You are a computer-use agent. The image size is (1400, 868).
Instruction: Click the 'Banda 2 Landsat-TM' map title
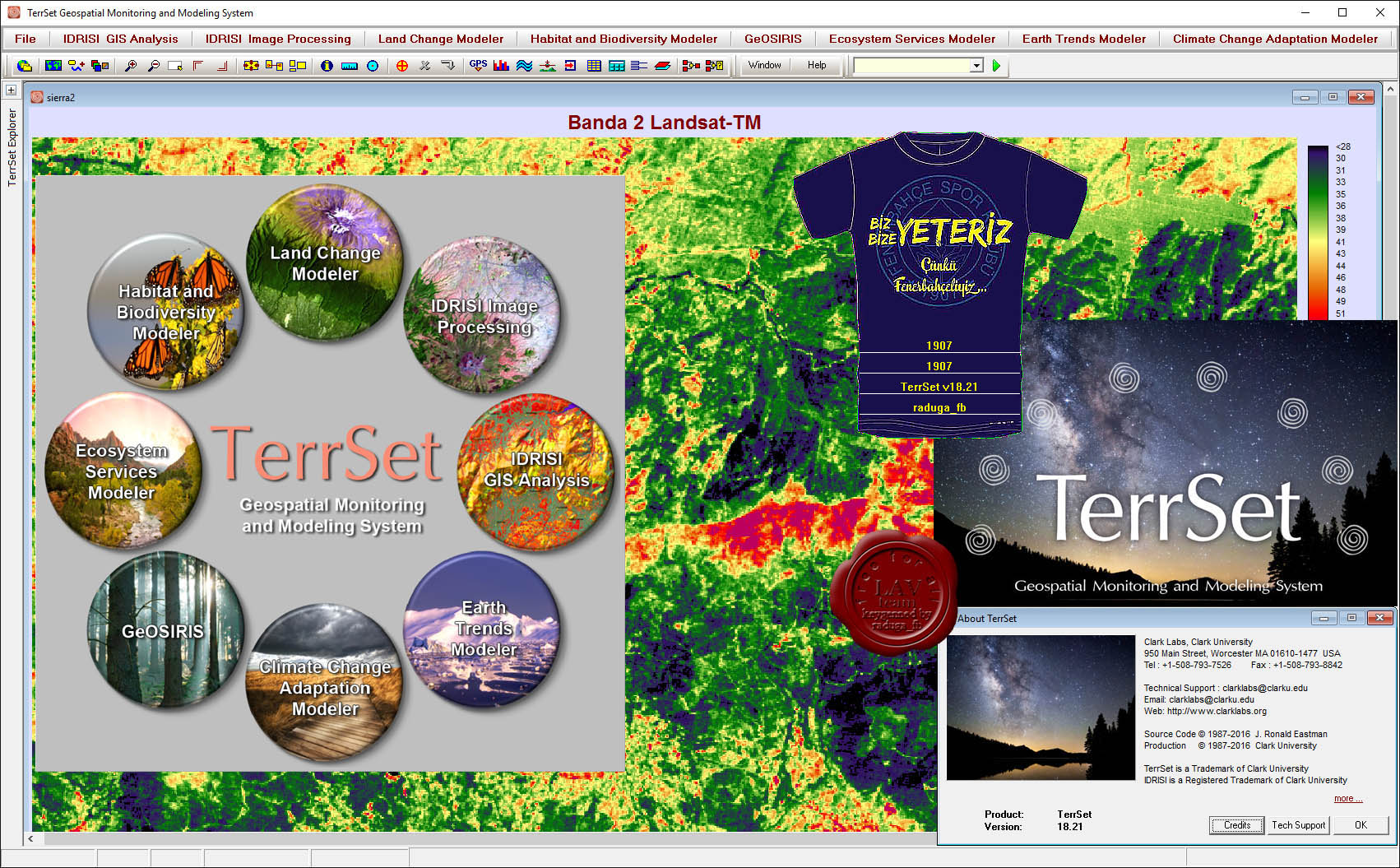[665, 123]
